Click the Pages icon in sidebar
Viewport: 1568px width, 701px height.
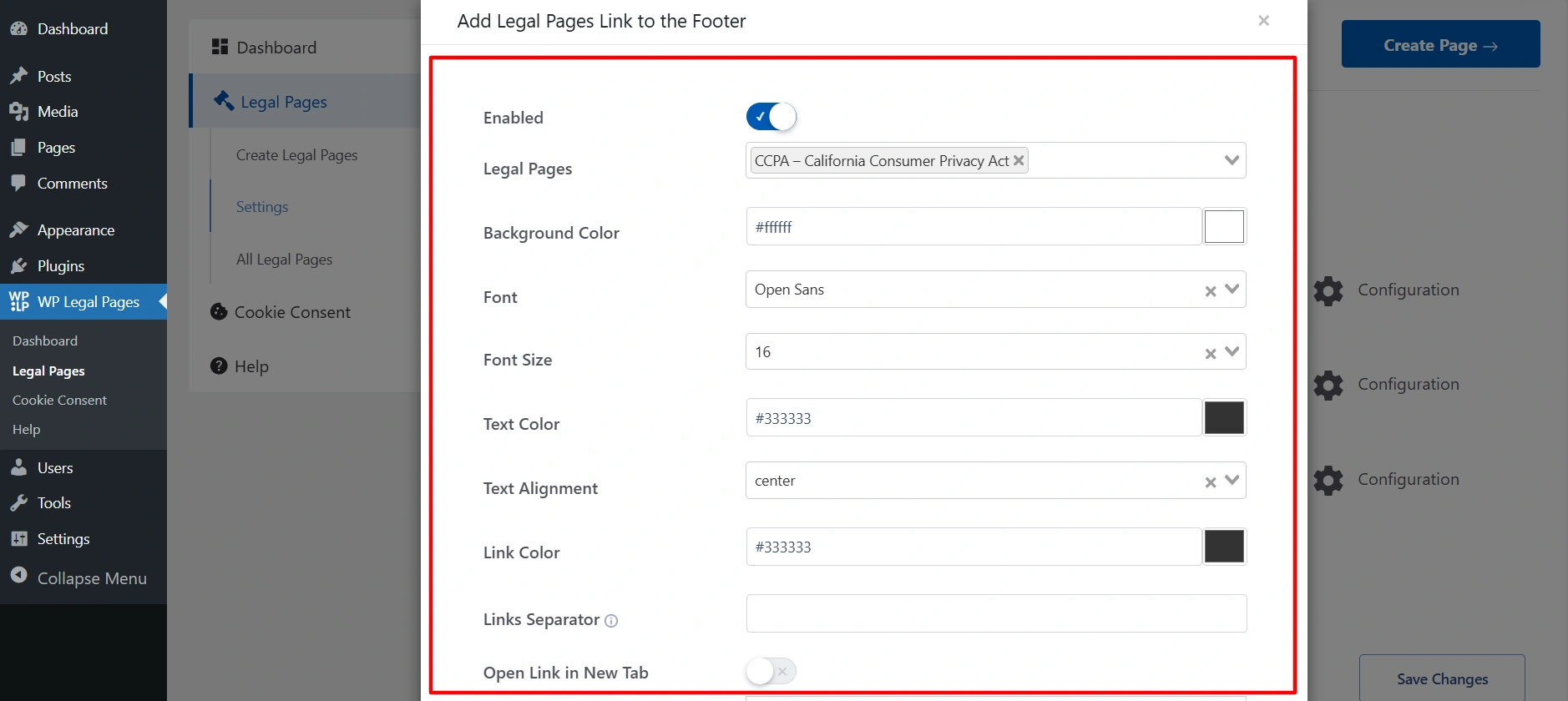(18, 148)
